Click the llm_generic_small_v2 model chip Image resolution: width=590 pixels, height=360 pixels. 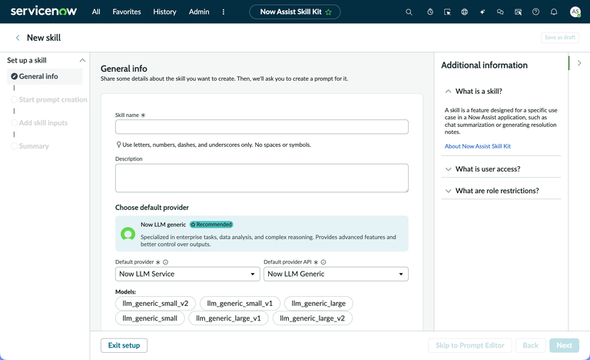point(155,304)
